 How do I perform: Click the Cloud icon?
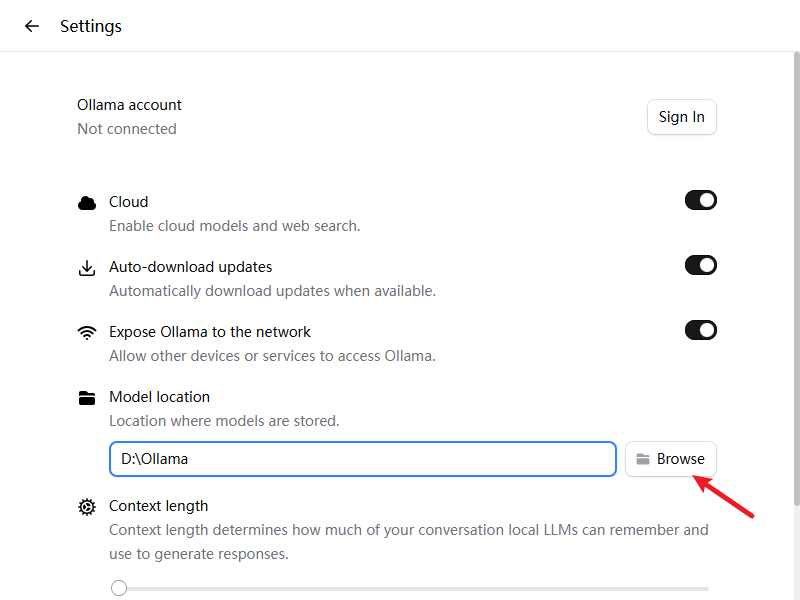click(x=87, y=203)
